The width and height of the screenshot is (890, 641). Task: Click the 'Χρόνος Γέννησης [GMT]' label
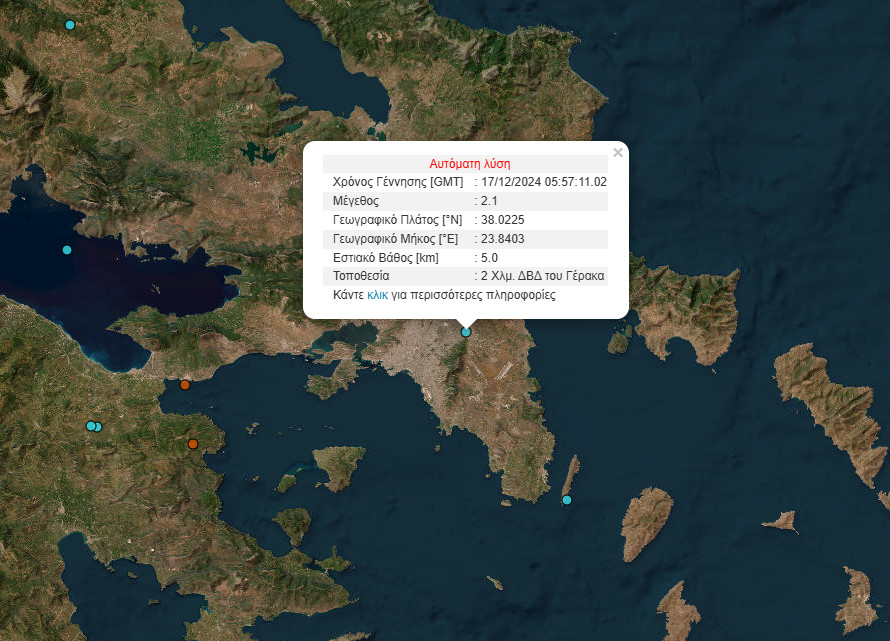(x=397, y=182)
